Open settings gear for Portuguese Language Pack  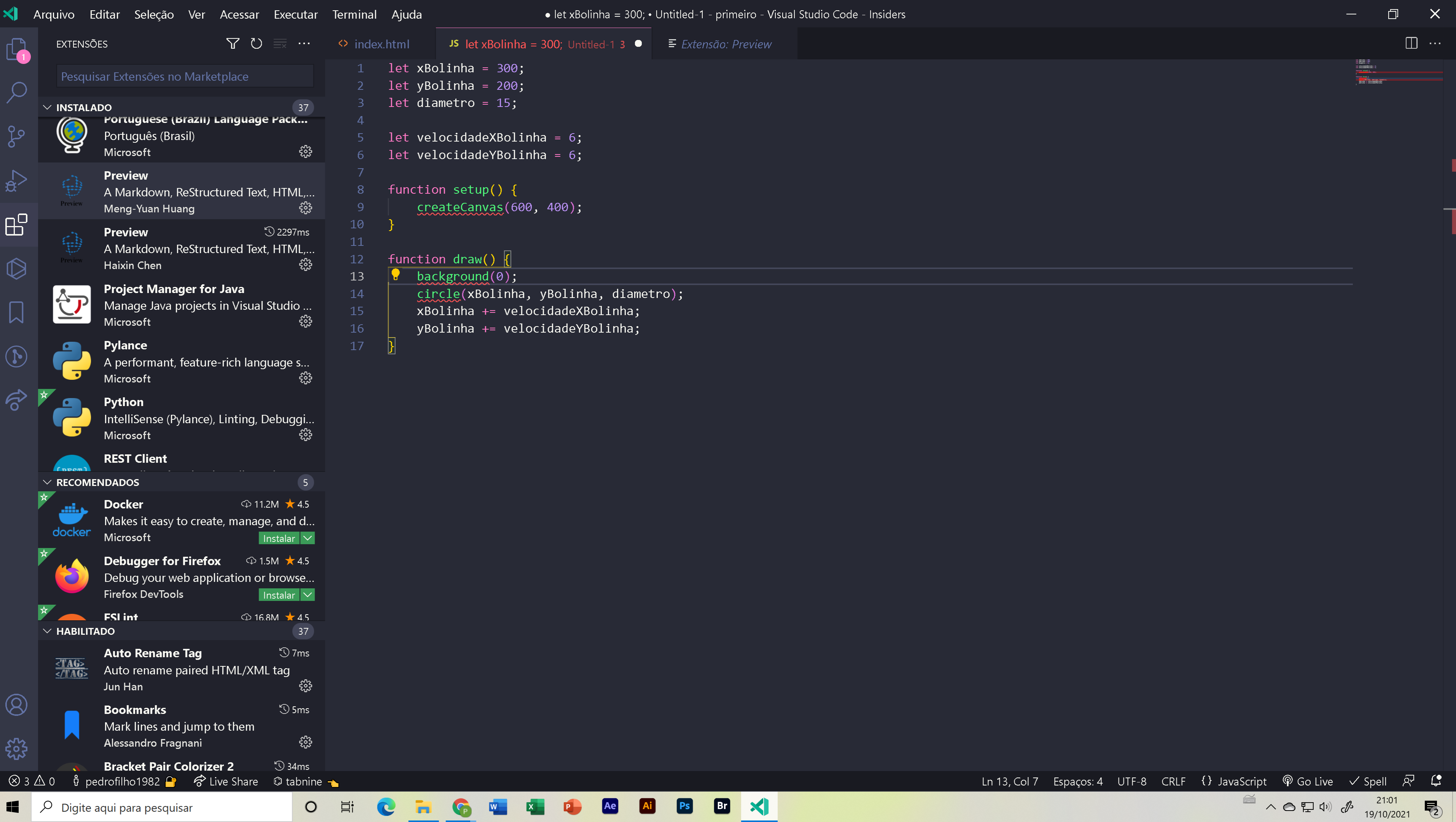[x=306, y=151]
